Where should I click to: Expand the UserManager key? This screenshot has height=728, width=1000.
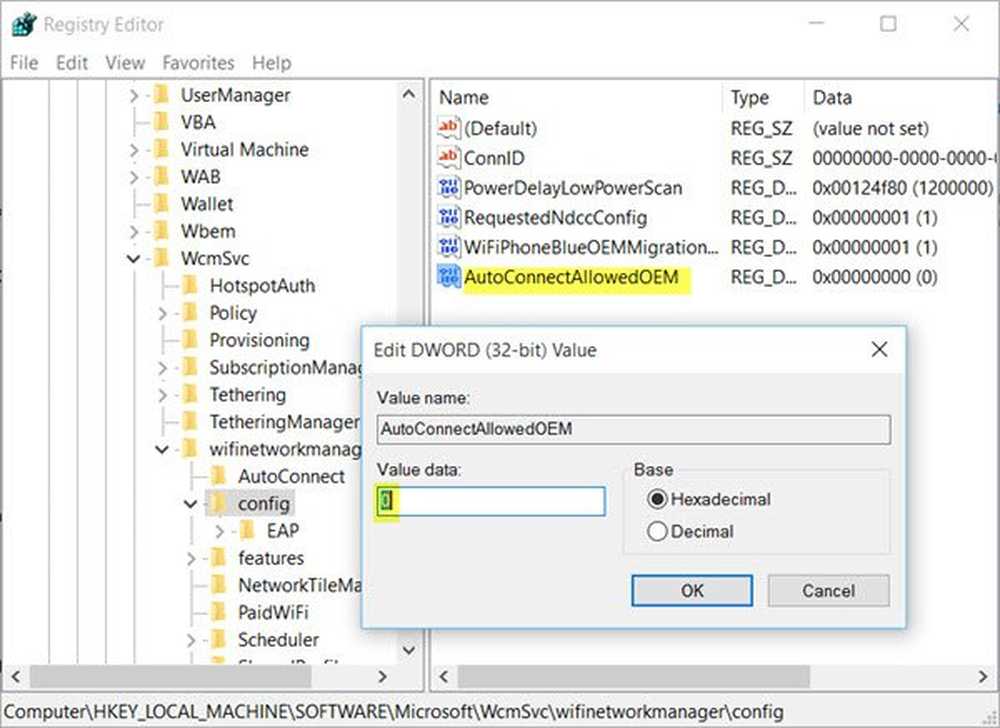133,96
